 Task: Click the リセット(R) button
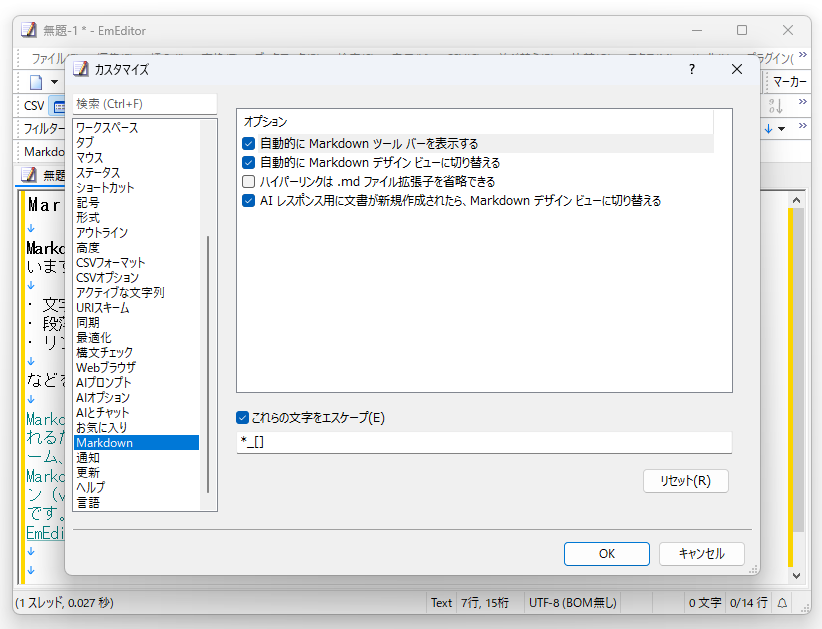685,480
